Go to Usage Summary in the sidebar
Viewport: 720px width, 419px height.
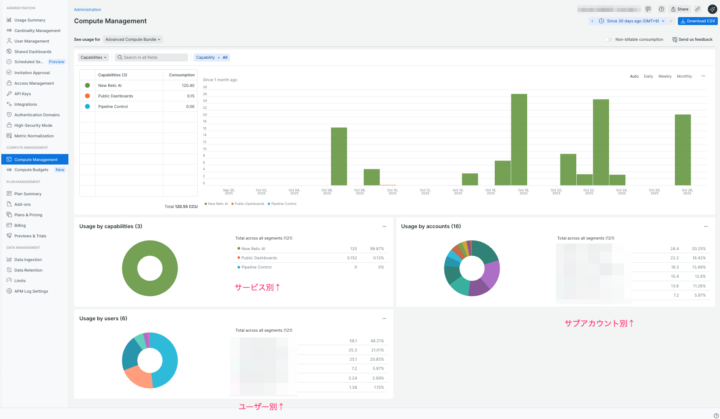(30, 19)
